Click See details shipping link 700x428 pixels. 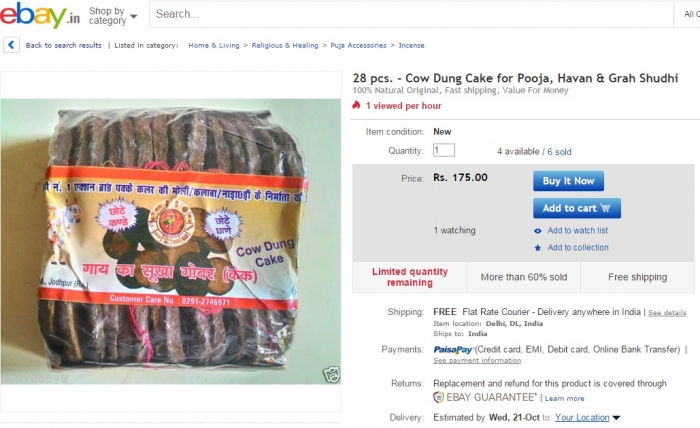tap(667, 313)
